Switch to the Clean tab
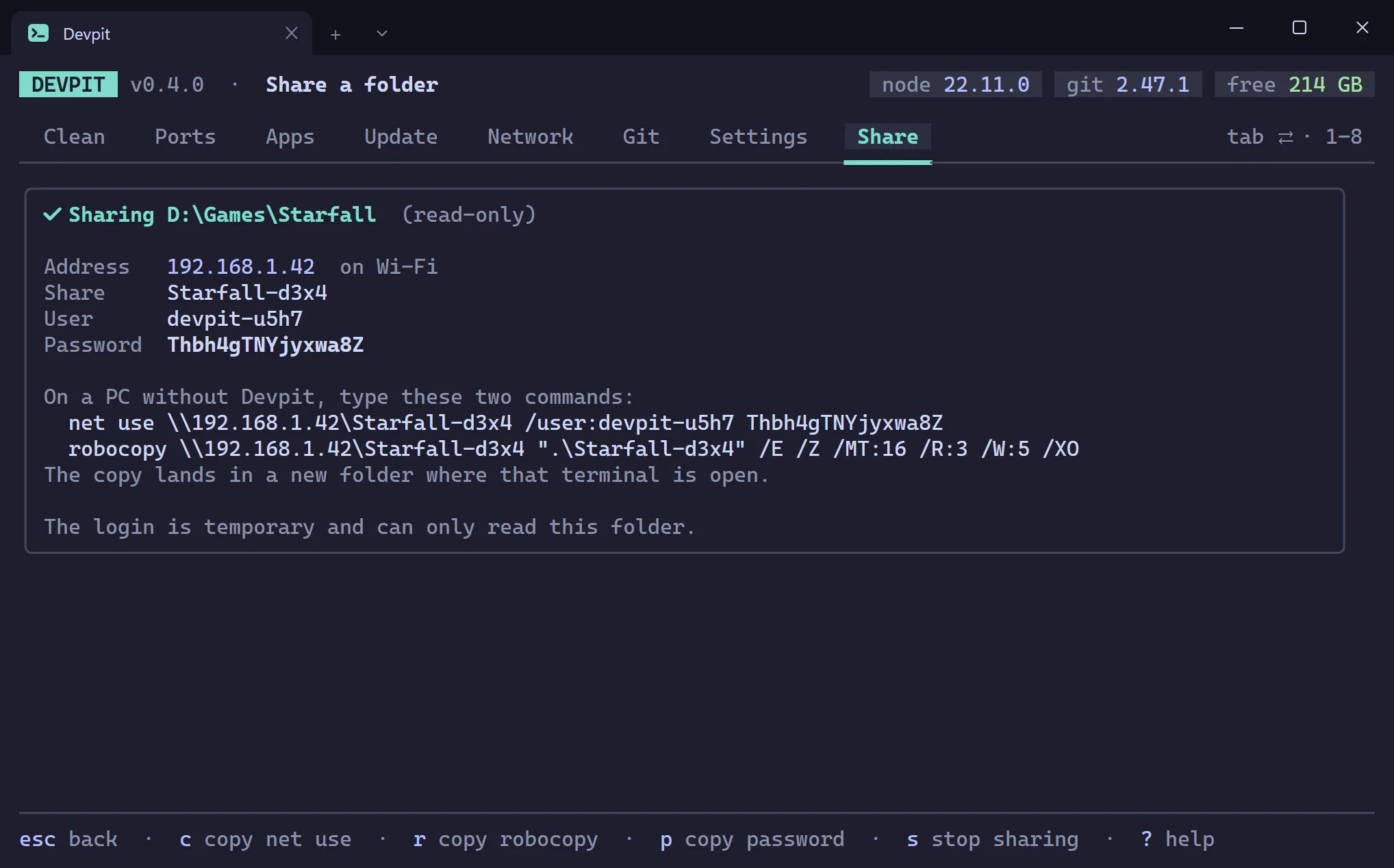 74,137
